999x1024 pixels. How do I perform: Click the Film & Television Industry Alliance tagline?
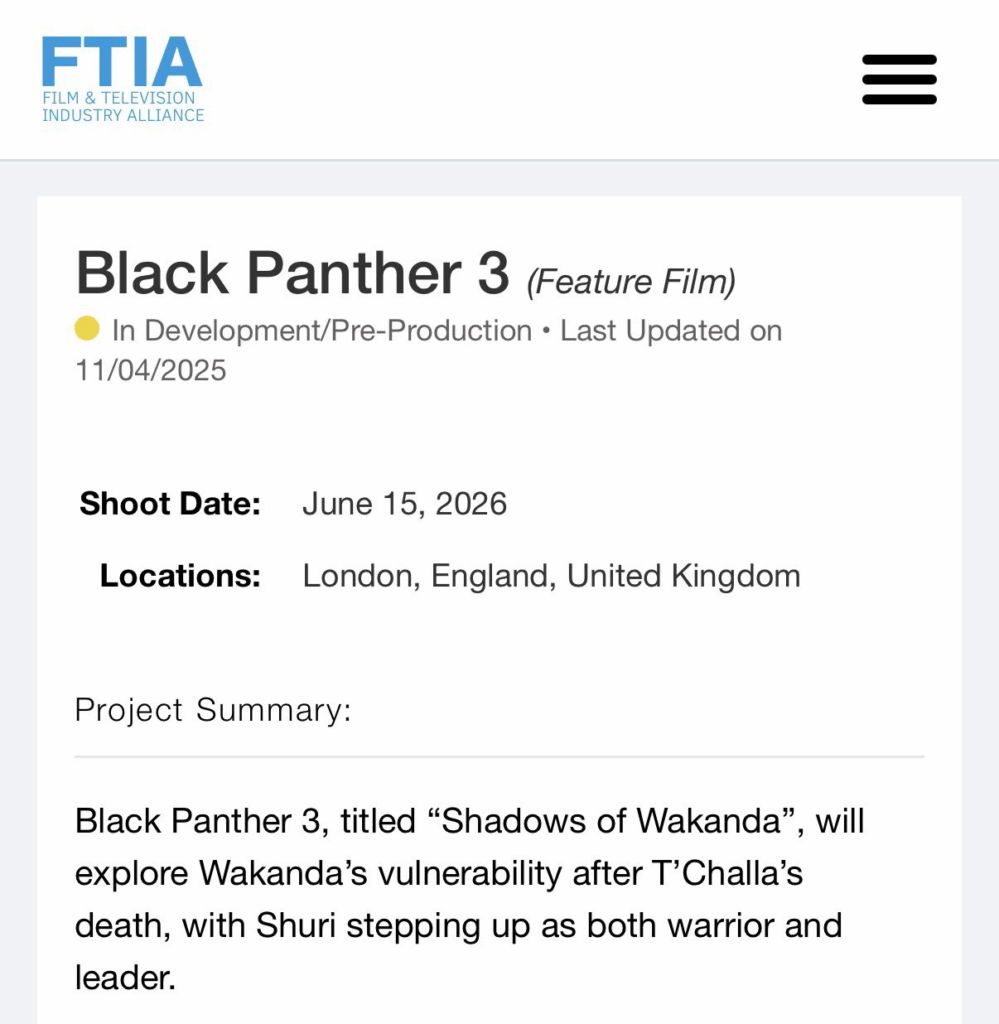[122, 107]
